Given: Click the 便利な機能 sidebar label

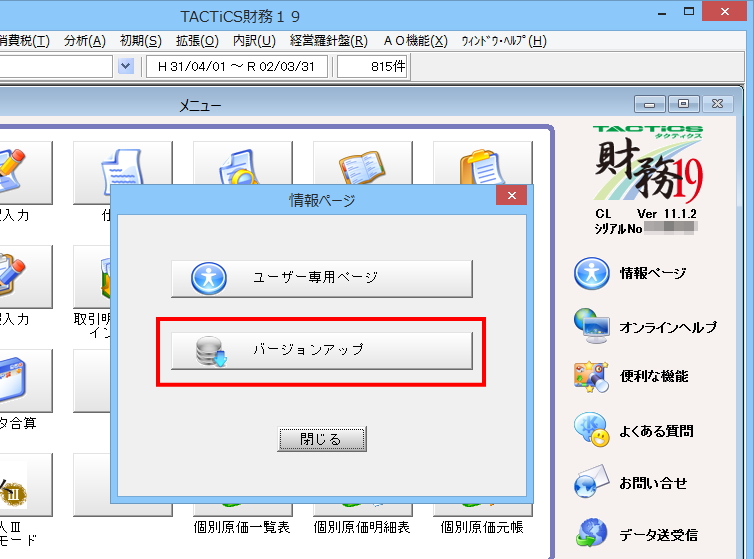Looking at the screenshot, I should coord(654,376).
